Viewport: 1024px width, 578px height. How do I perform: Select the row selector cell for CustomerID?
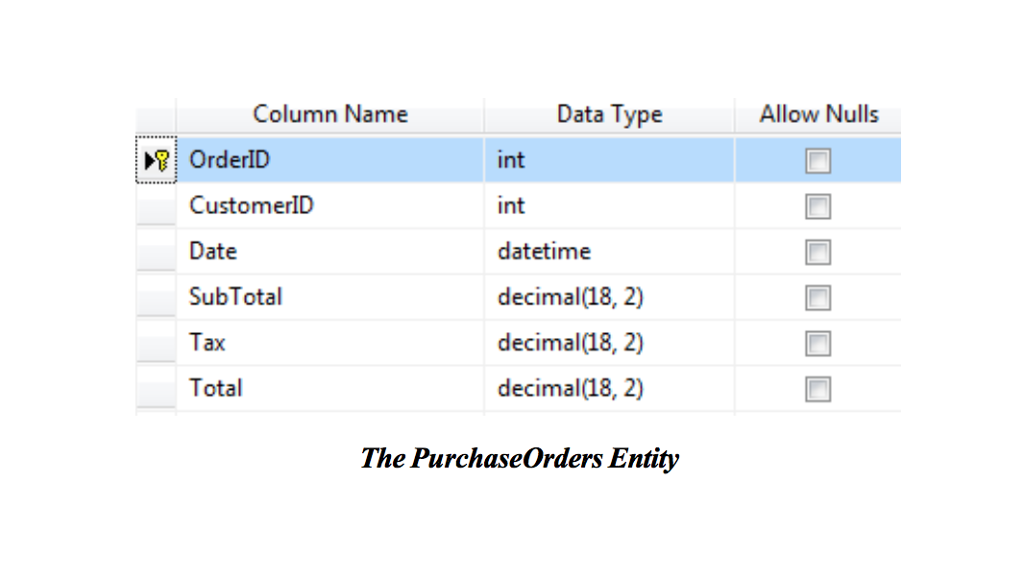coord(158,206)
